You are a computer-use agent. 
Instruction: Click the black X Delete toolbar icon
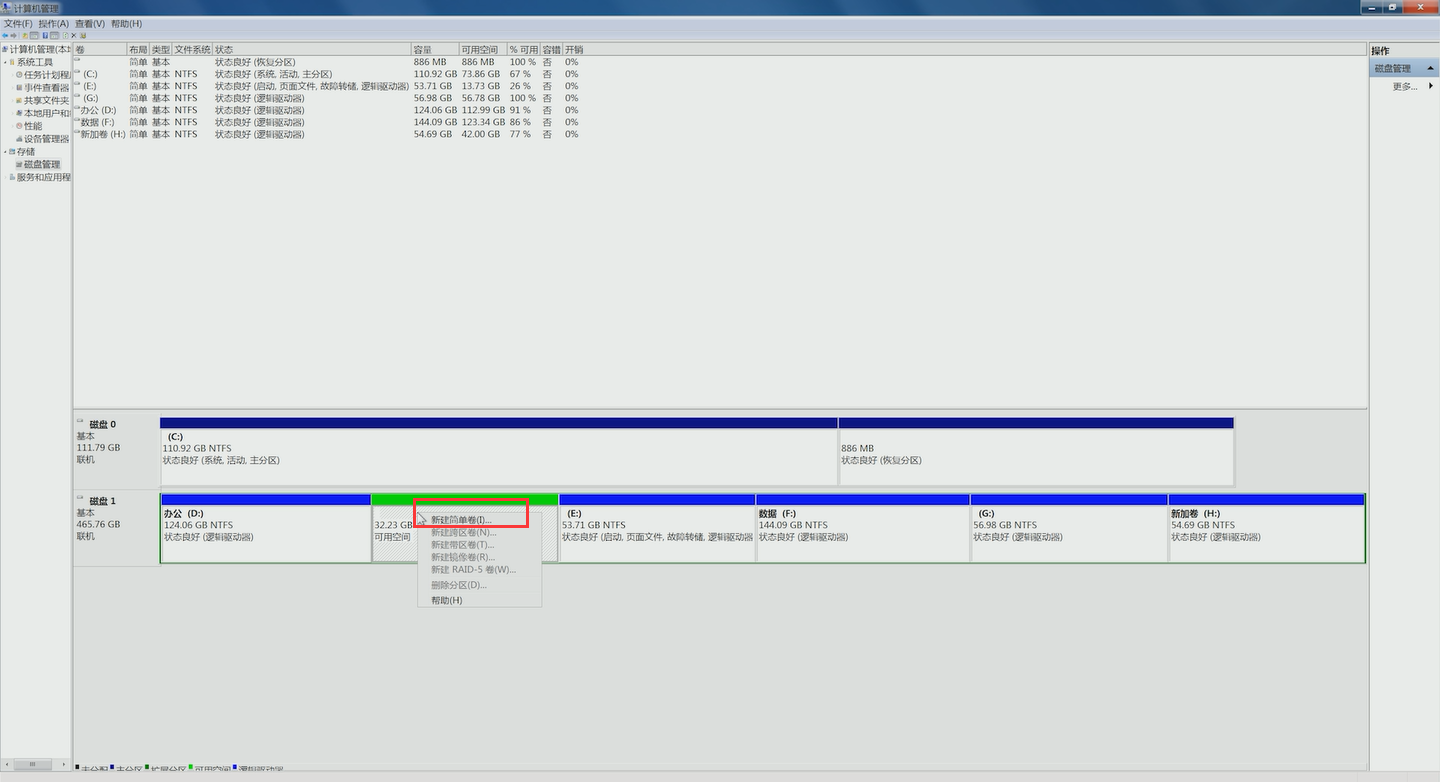(74, 35)
